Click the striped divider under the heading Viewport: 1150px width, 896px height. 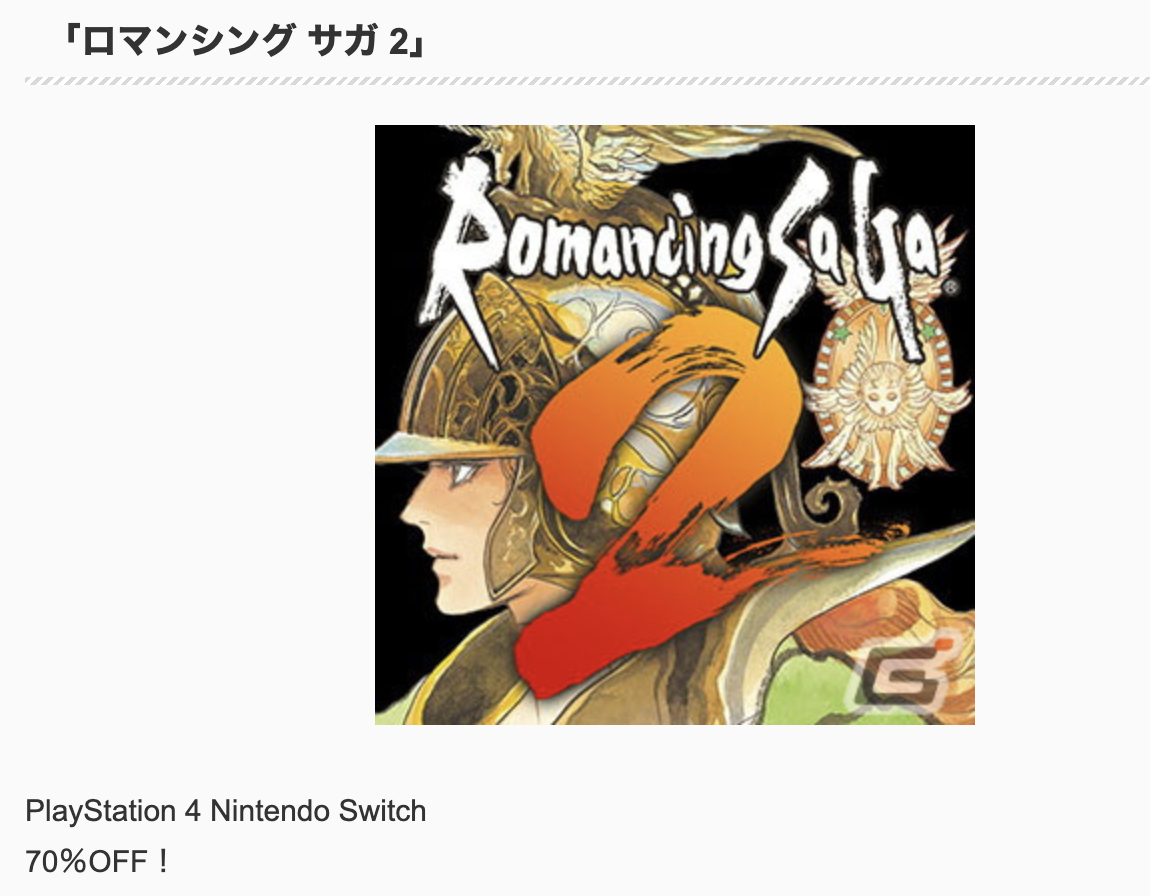point(587,81)
